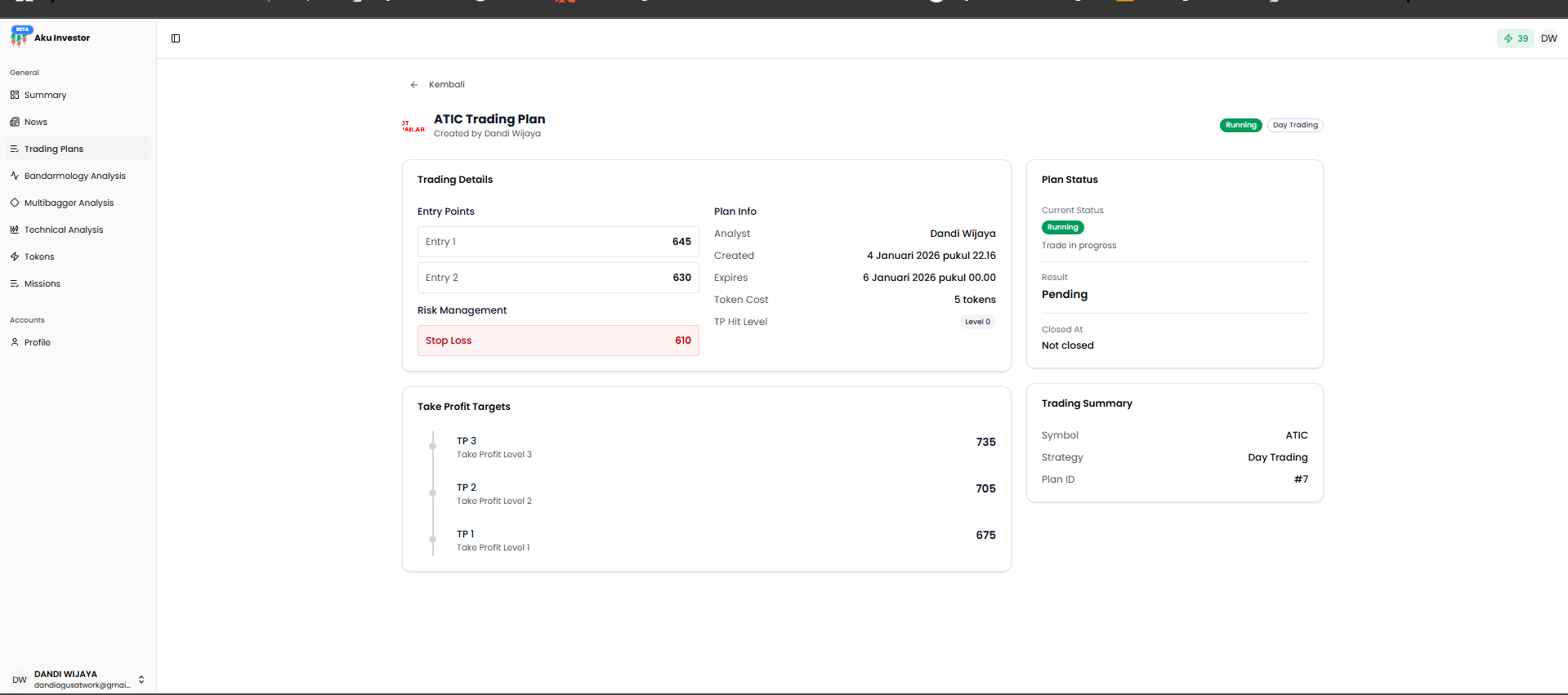This screenshot has height=695, width=1568.
Task: Click the Trading Details heading
Action: click(x=455, y=180)
